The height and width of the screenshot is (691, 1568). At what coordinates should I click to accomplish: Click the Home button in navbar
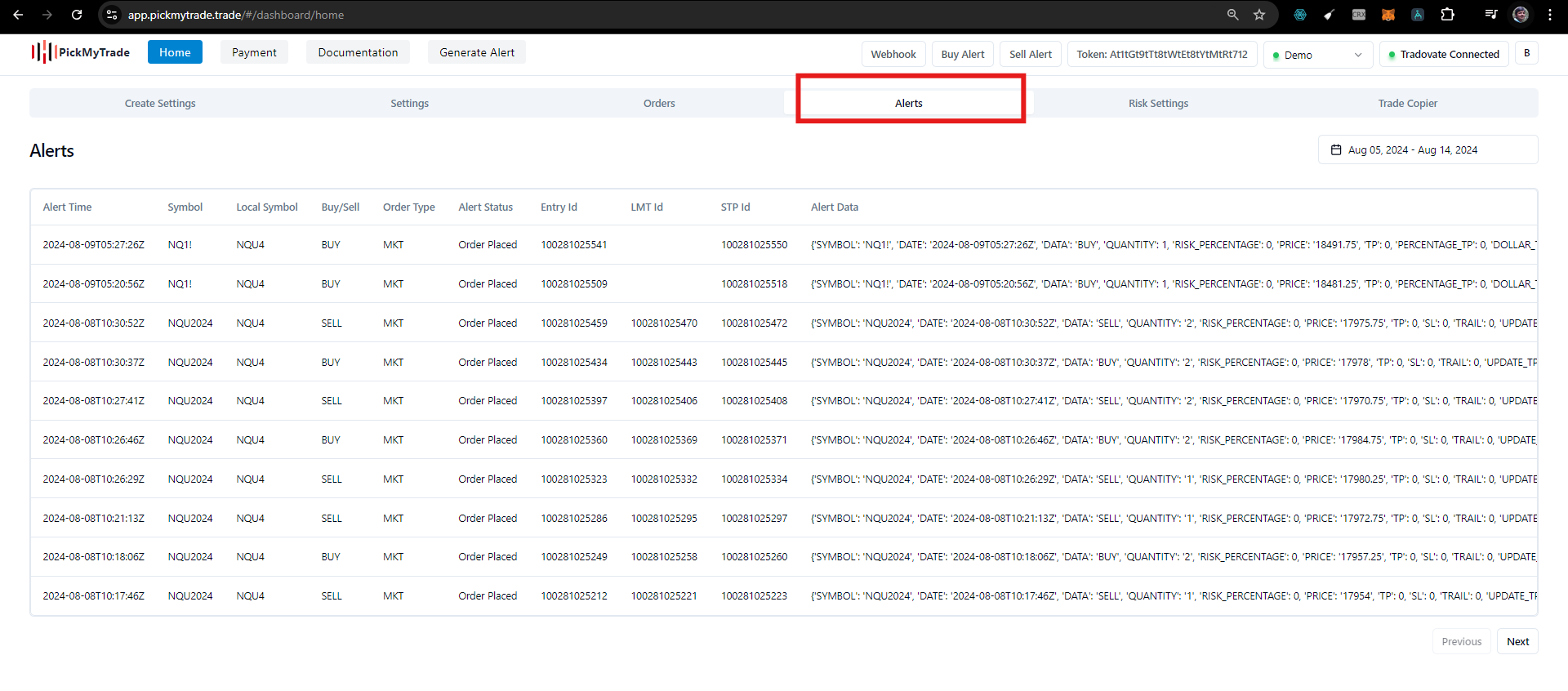[x=175, y=52]
